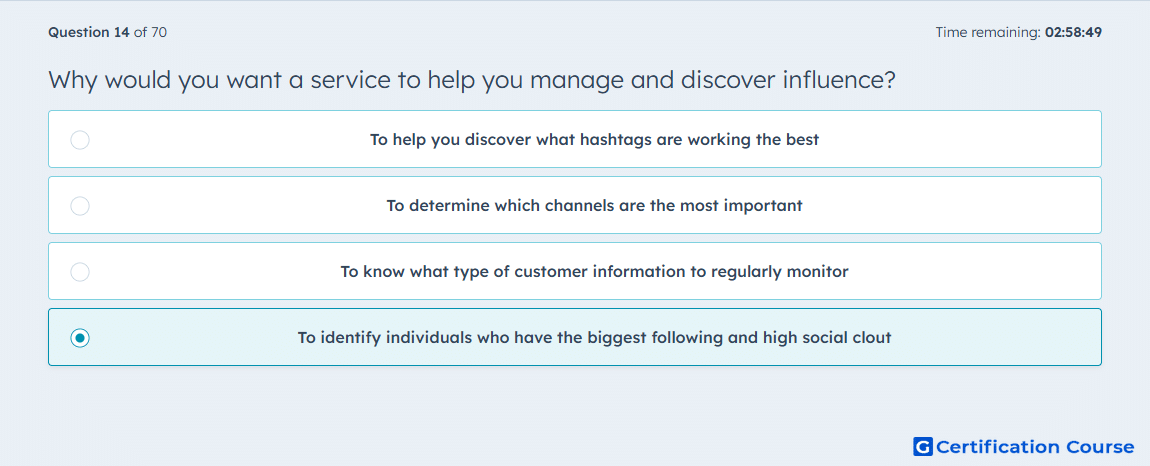Choose answer 'To help you discover what hashtags are working the best'
The width and height of the screenshot is (1150, 466).
tap(575, 139)
